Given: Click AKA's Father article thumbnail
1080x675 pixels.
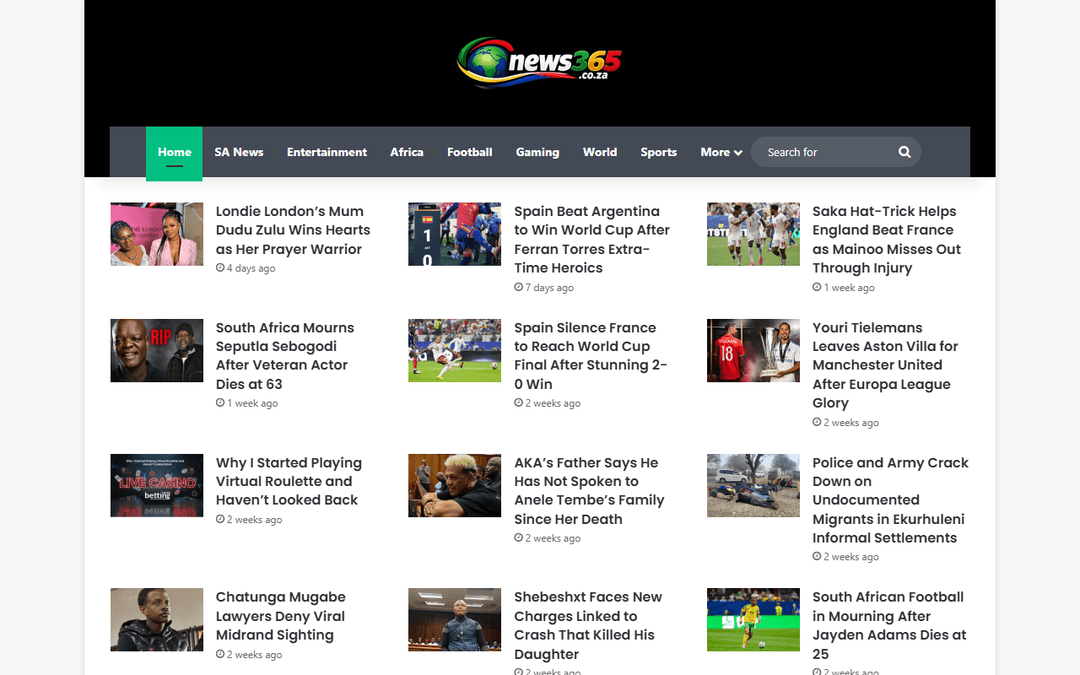Looking at the screenshot, I should coord(455,486).
